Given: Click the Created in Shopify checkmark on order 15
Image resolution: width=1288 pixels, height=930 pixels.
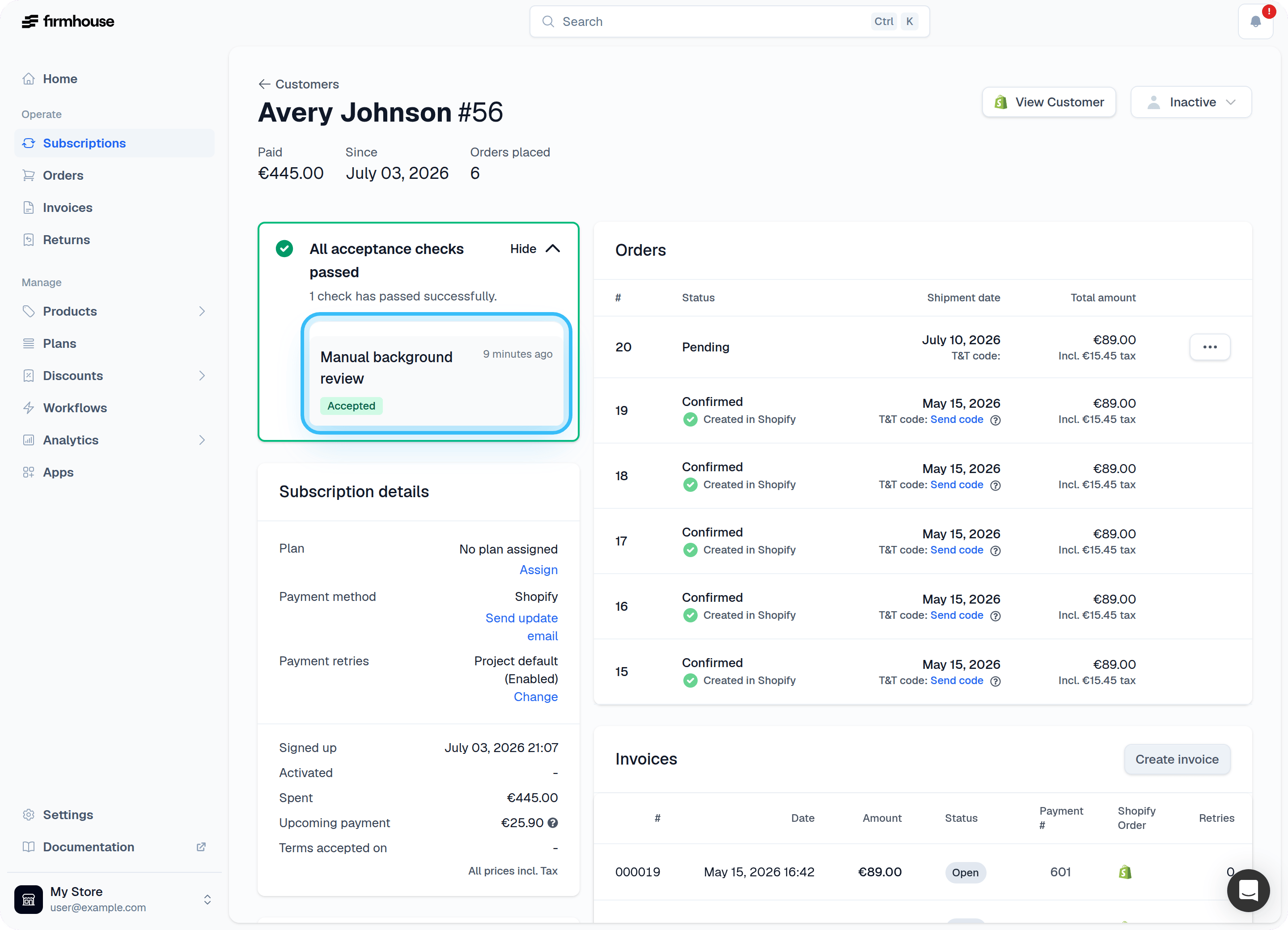Looking at the screenshot, I should coord(690,681).
